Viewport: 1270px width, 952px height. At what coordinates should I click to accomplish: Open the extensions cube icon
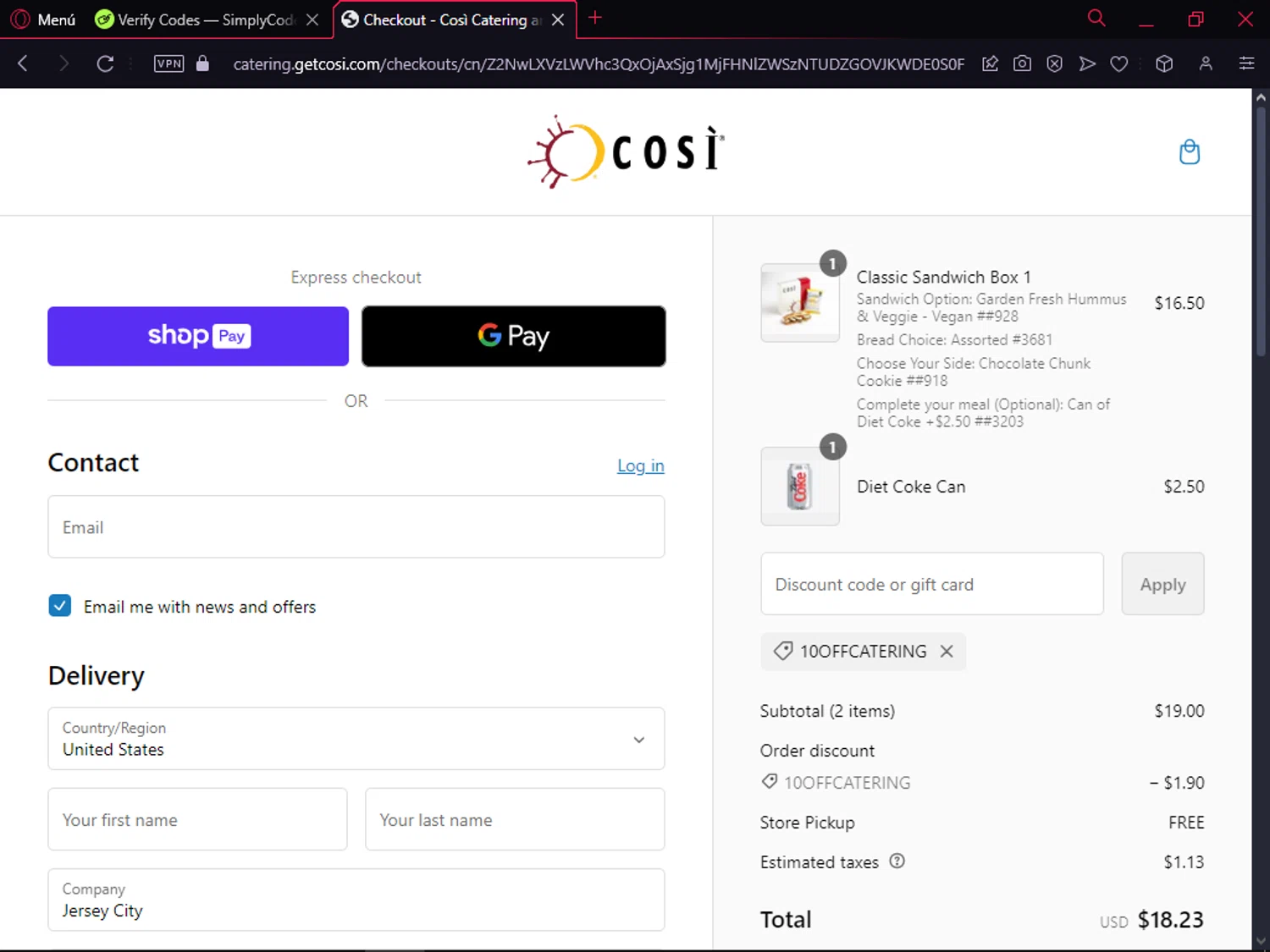click(x=1164, y=63)
